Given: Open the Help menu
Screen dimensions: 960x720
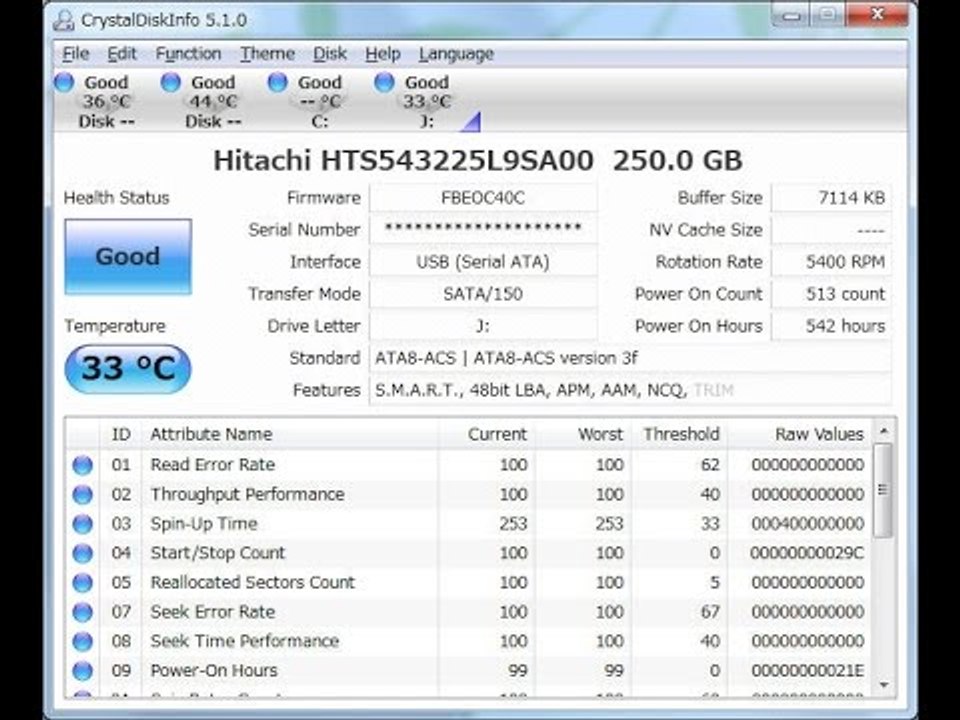Looking at the screenshot, I should [383, 54].
